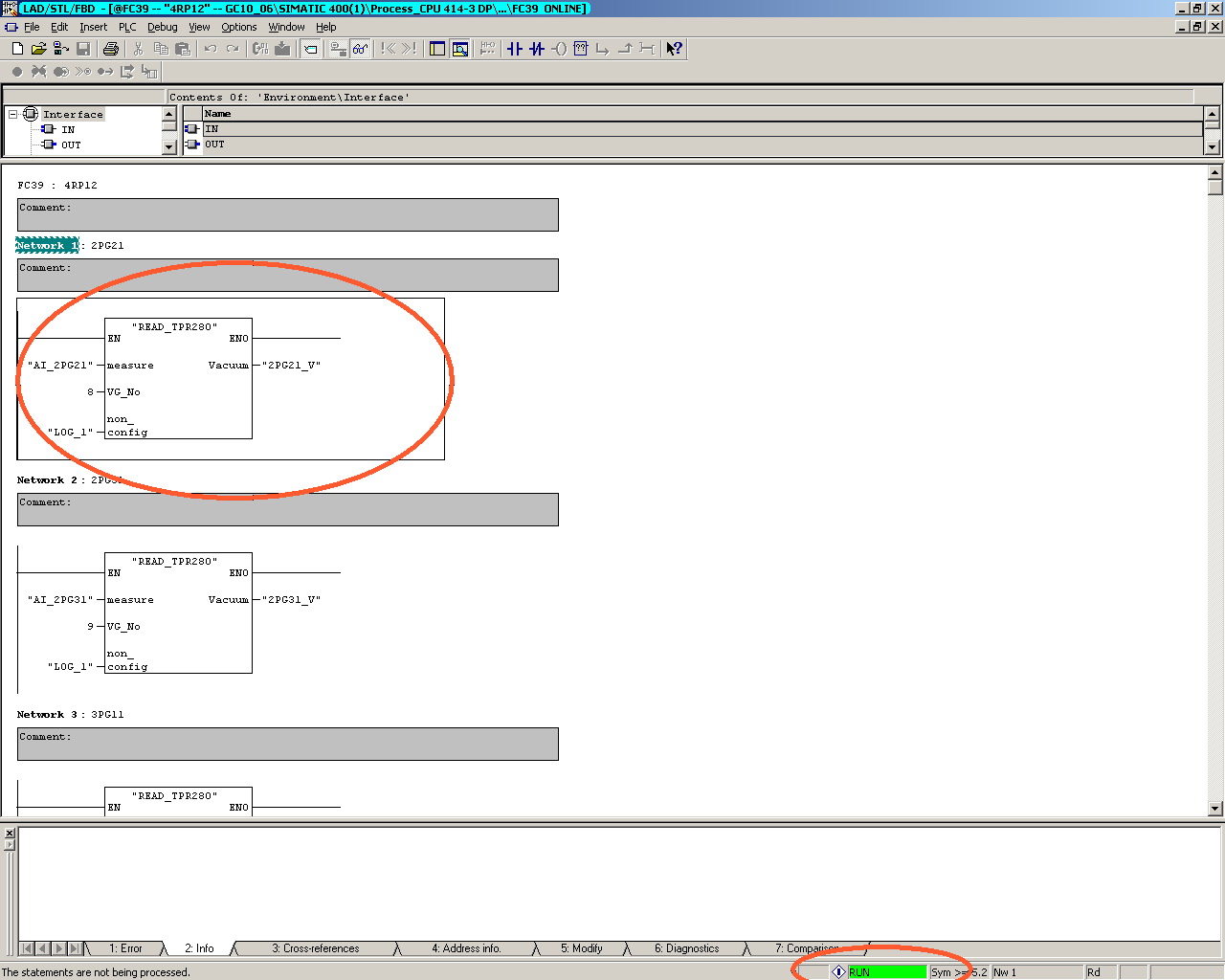
Task: Select the "AI_2PG31" operand
Action: click(x=60, y=600)
